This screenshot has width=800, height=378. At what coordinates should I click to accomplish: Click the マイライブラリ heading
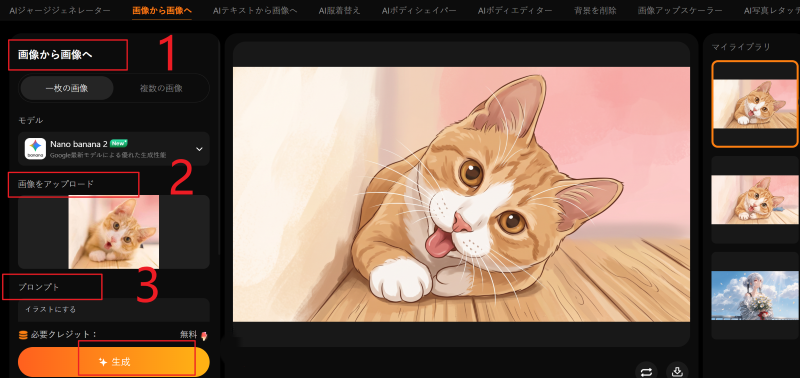click(741, 47)
